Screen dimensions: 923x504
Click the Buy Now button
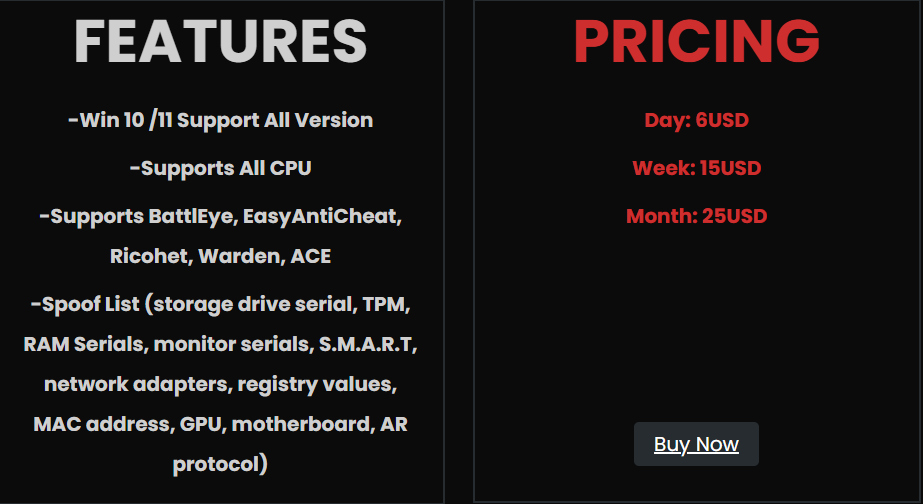pos(696,444)
